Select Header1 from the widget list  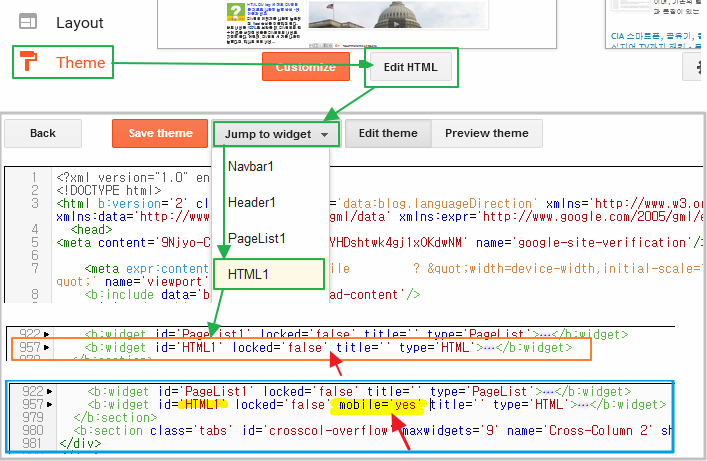[252, 203]
